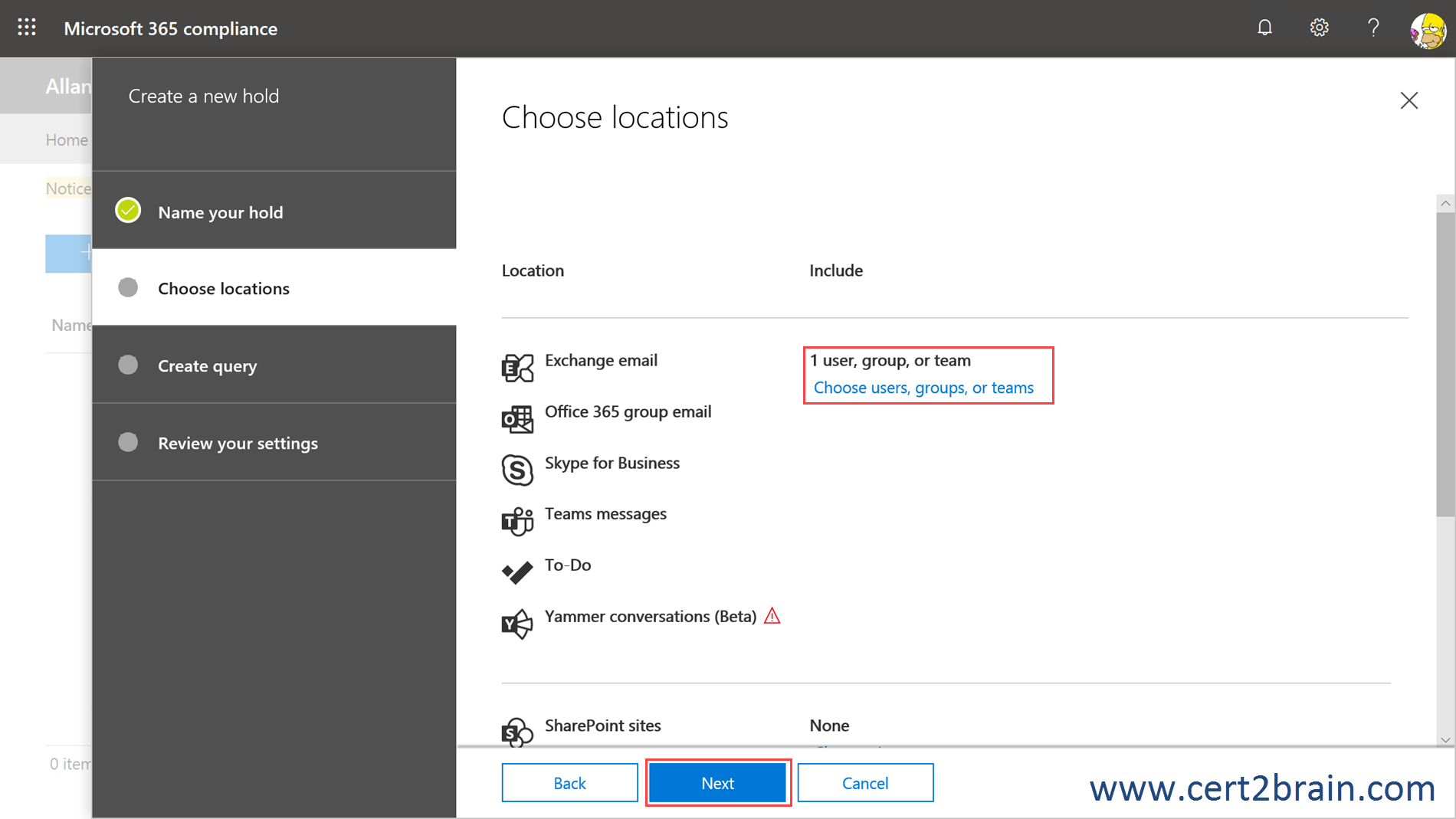
Task: Click the green check beside Name your hold
Action: [x=128, y=210]
